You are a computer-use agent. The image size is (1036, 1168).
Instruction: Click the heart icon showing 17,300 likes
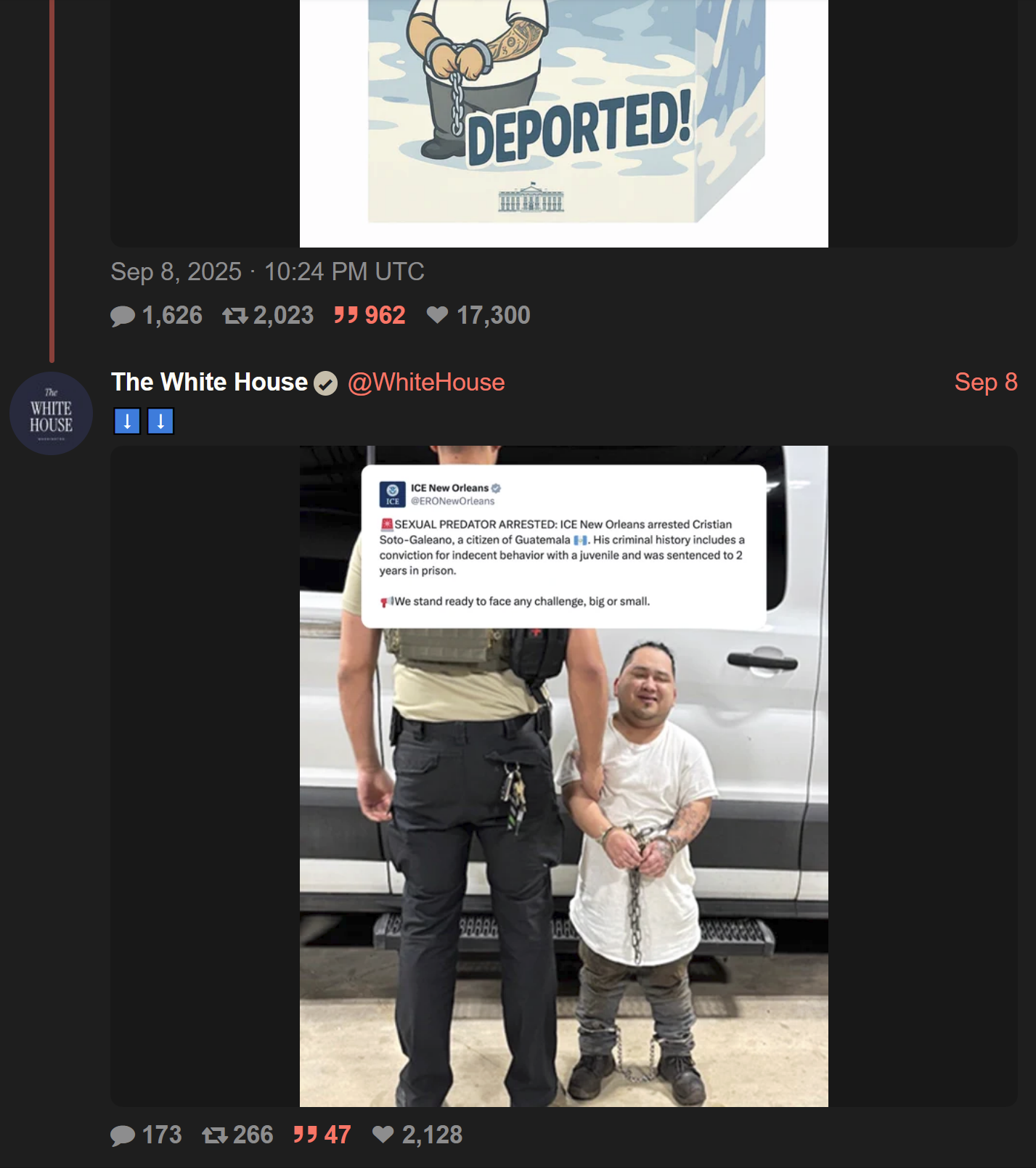coord(437,315)
